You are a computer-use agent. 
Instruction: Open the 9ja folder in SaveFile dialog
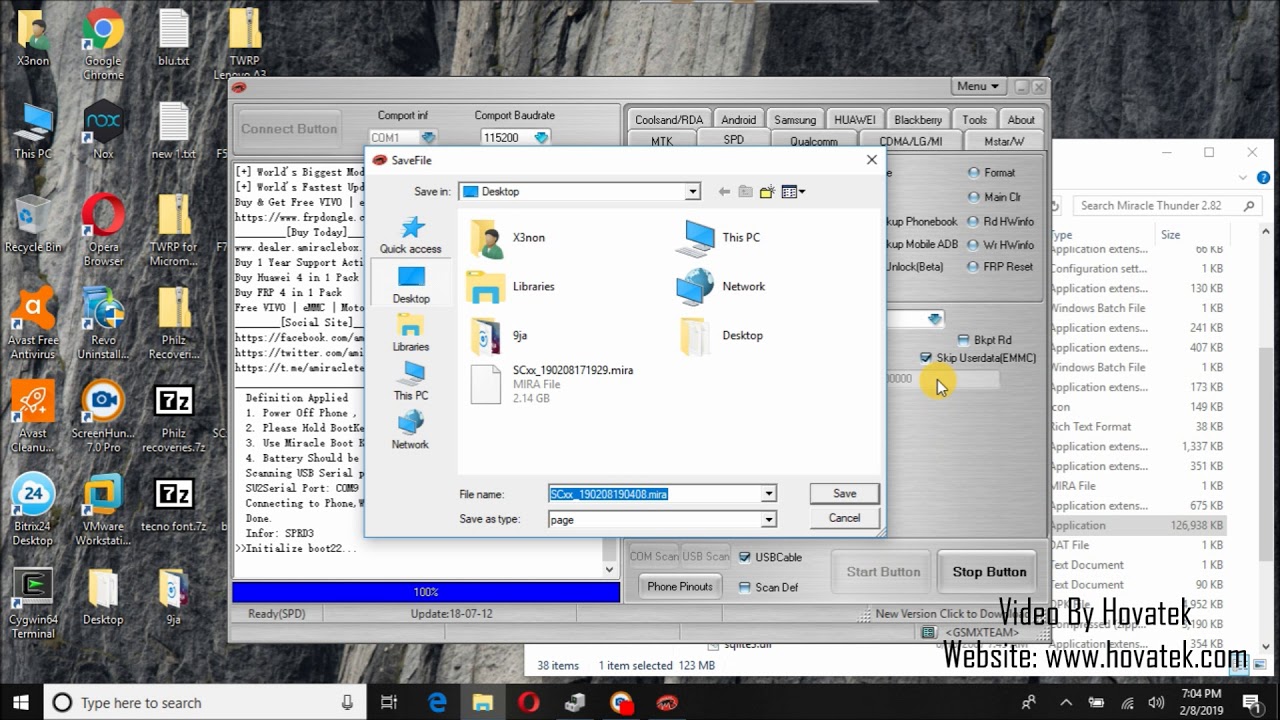(500, 336)
